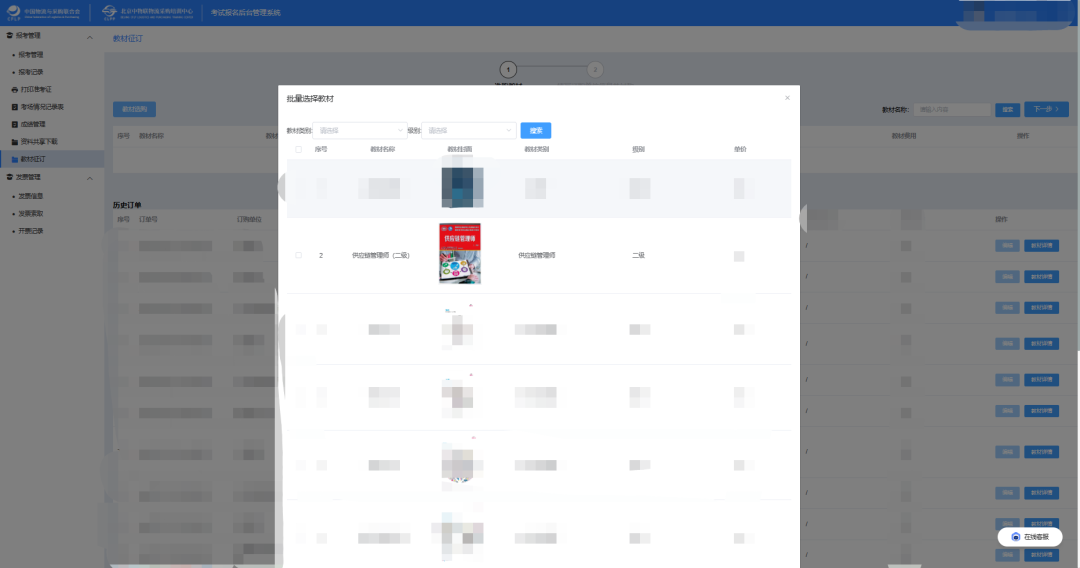The height and width of the screenshot is (568, 1080).
Task: Click 下一步 button on background page
Action: tap(1046, 109)
